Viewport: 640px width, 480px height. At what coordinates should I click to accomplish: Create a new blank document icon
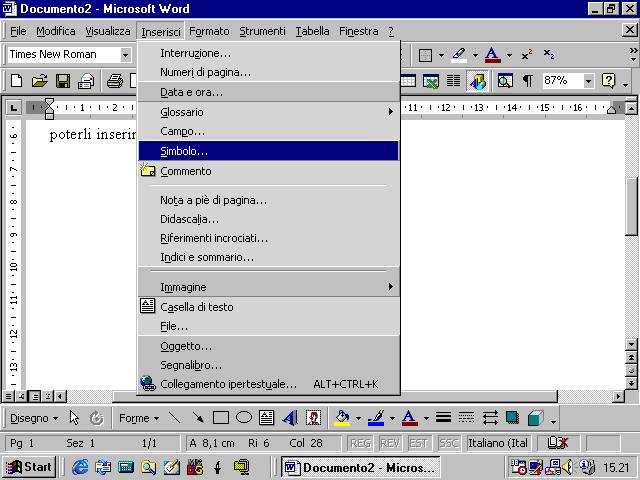16,80
